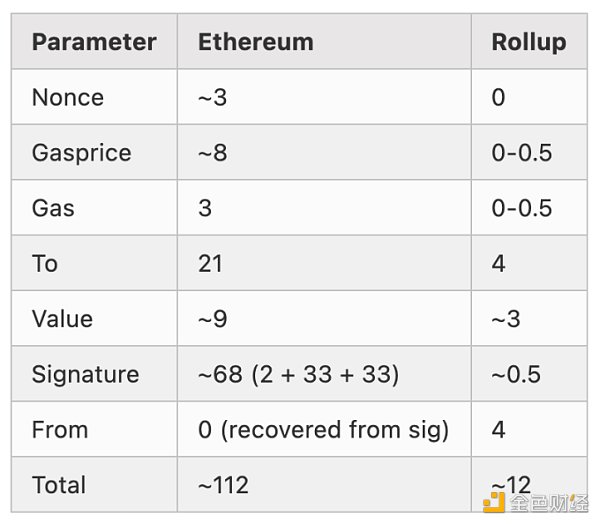Select the Rollup Nonce value 0
The height and width of the screenshot is (524, 600).
pos(498,98)
